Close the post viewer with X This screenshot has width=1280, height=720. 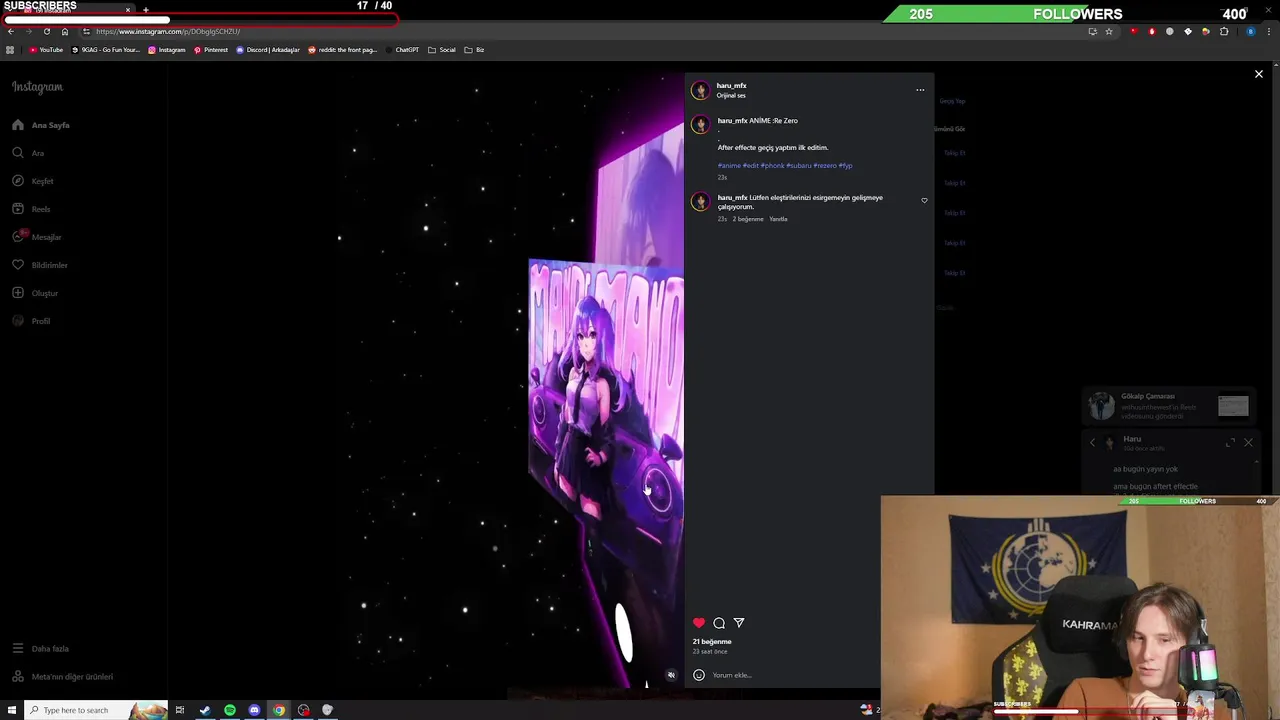(1259, 74)
